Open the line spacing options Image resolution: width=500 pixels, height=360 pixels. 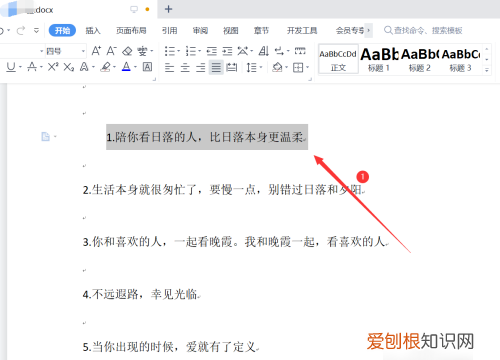(252, 68)
